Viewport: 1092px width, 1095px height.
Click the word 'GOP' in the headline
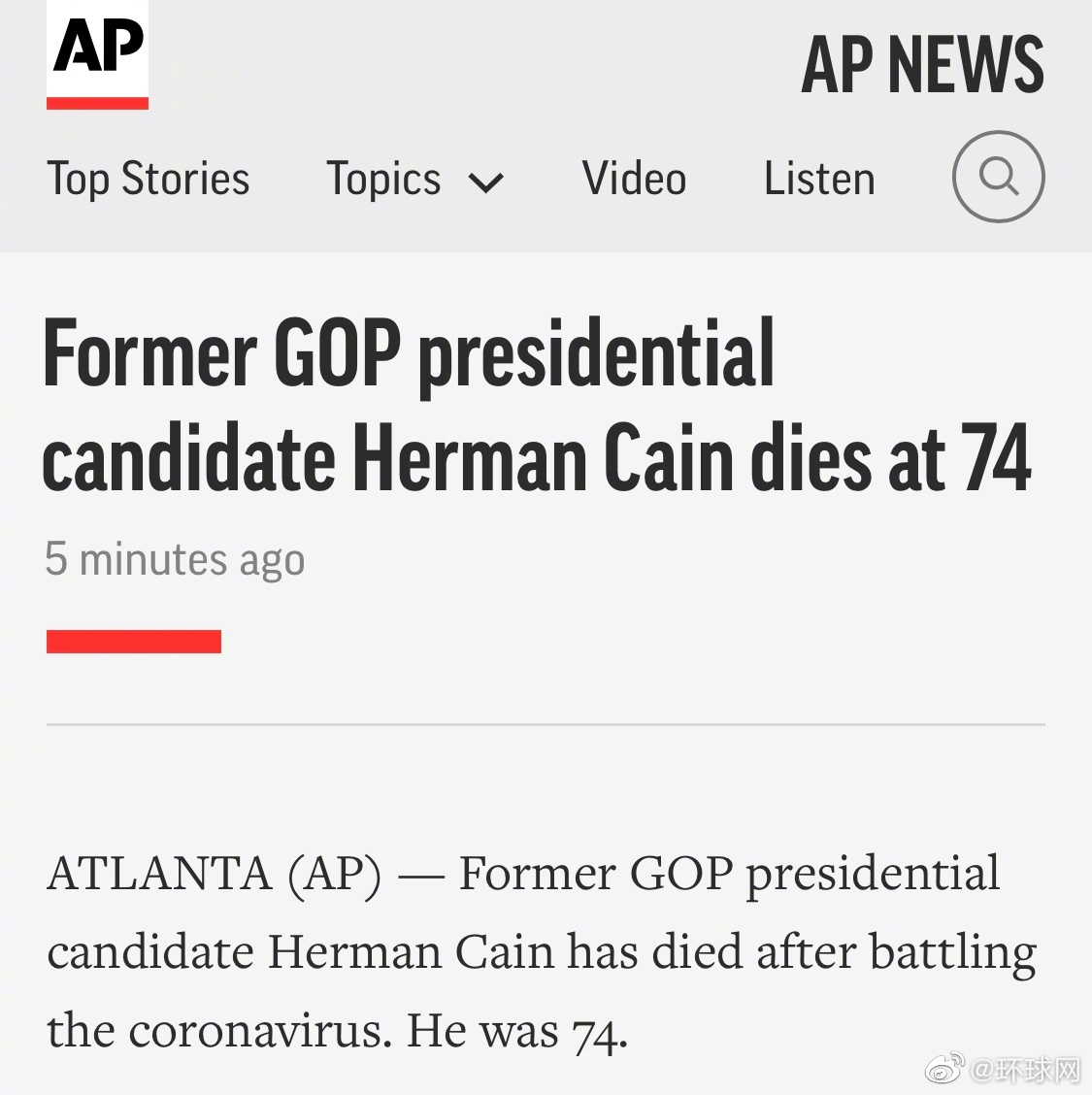coord(338,353)
